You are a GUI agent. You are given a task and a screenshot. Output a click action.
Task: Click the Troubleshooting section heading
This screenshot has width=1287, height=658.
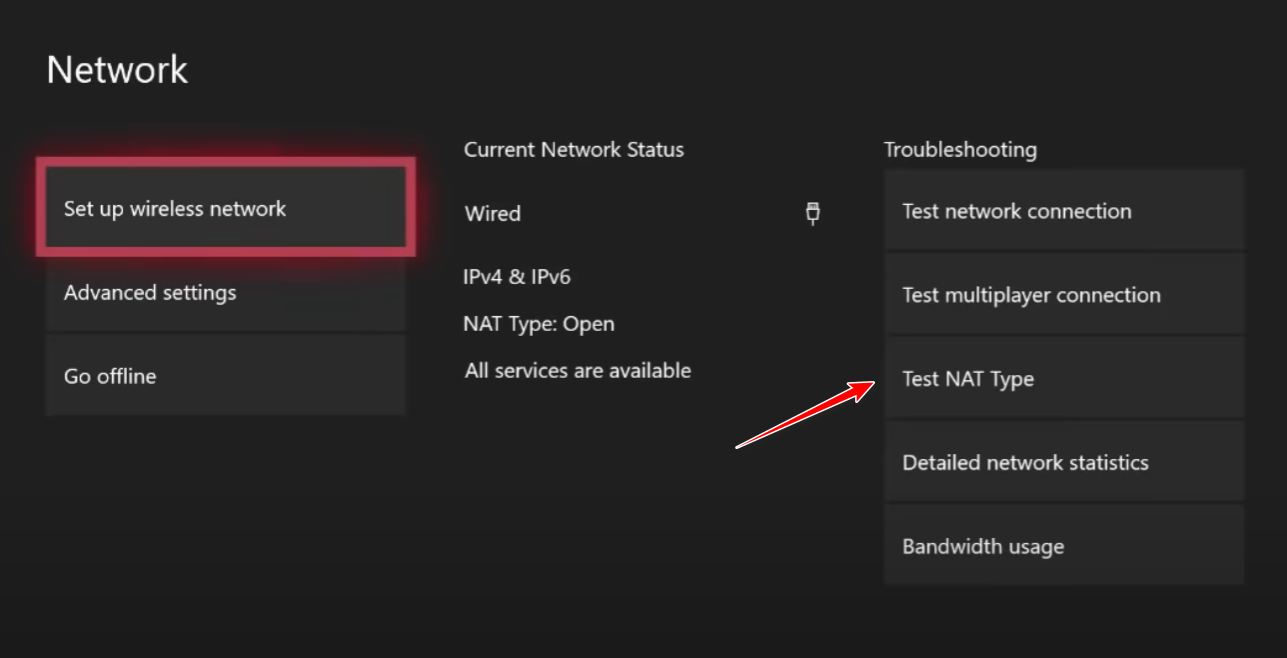coord(960,150)
